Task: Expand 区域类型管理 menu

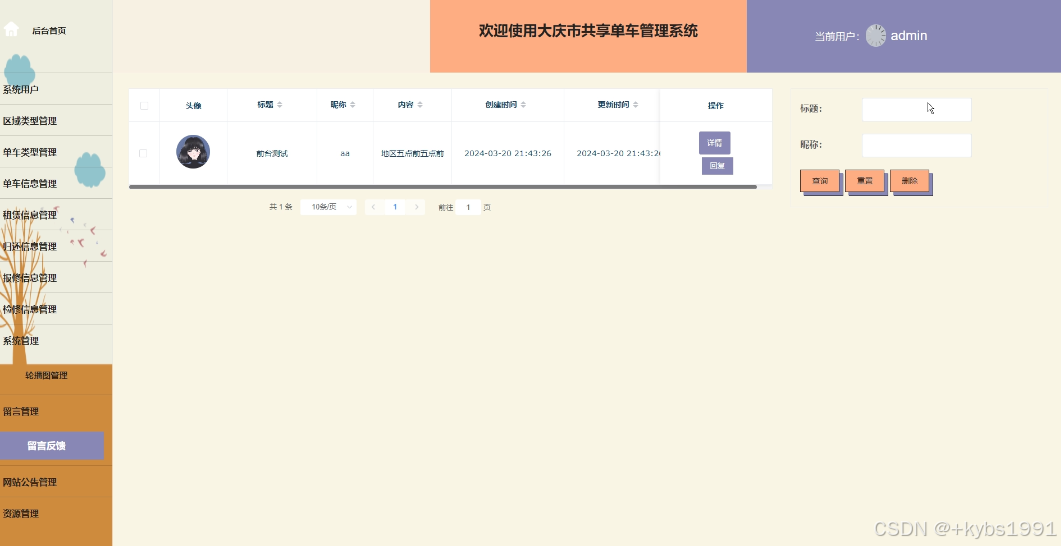Action: pyautogui.click(x=56, y=120)
